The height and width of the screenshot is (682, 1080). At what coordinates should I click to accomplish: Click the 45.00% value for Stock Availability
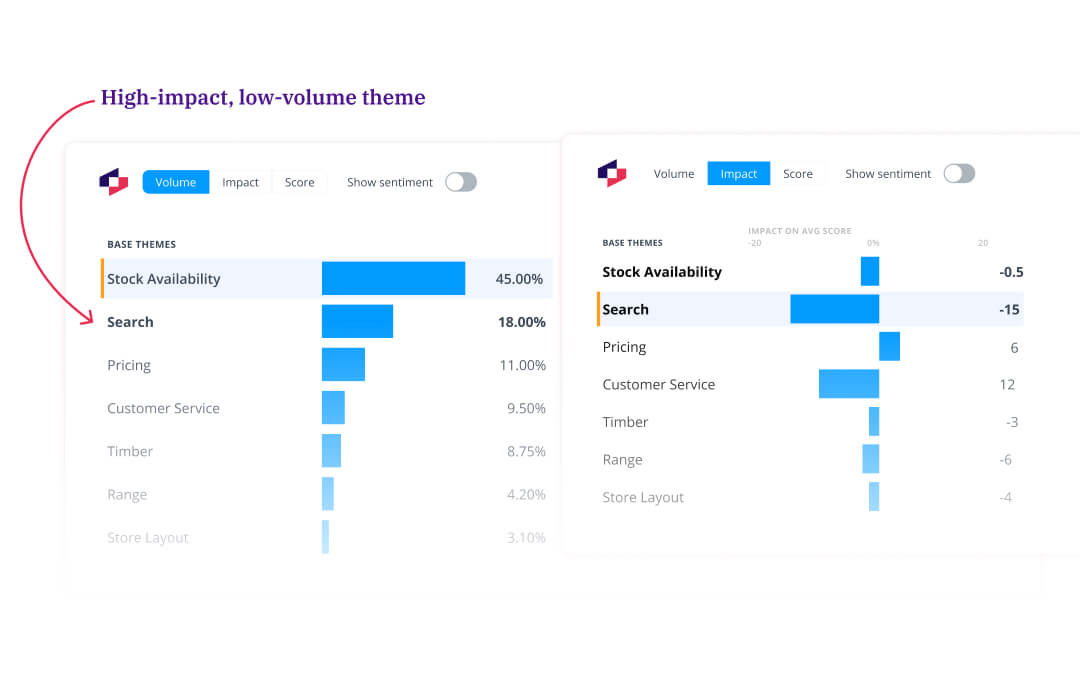[519, 277]
